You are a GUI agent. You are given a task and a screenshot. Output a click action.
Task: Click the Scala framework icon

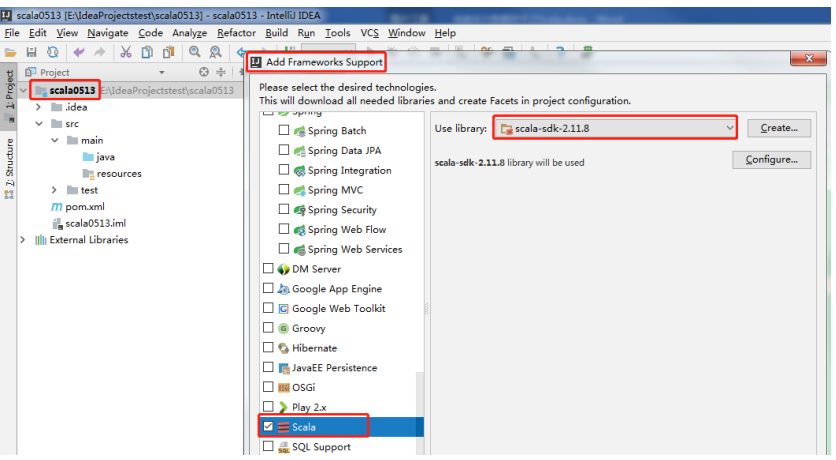(284, 427)
